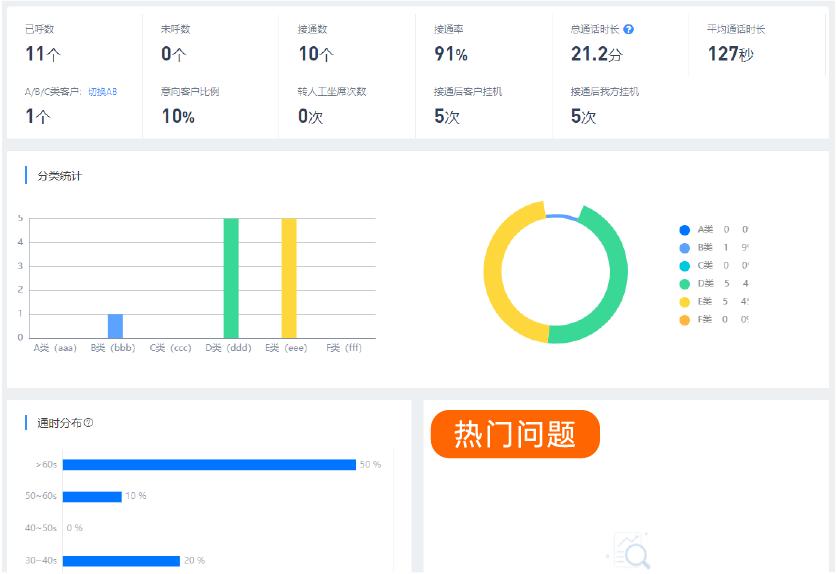The height and width of the screenshot is (574, 836).
Task: Click the C类 cyan legend dot
Action: [x=685, y=265]
